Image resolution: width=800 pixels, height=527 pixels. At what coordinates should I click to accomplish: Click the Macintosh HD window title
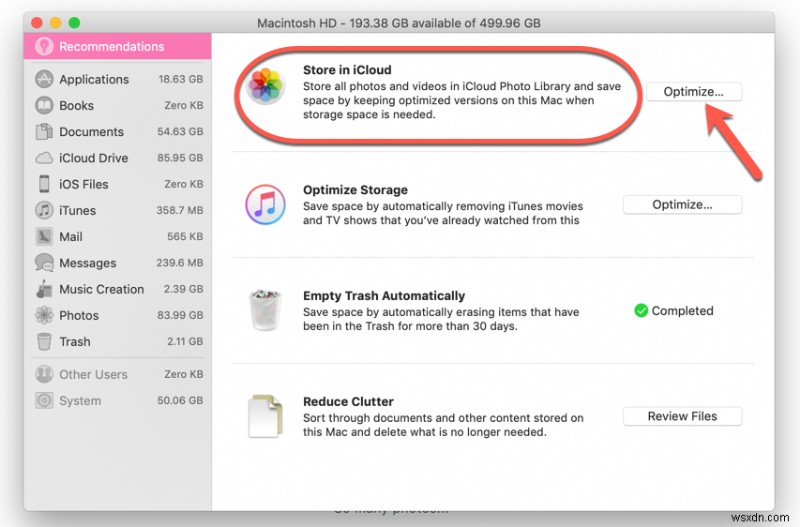point(398,23)
